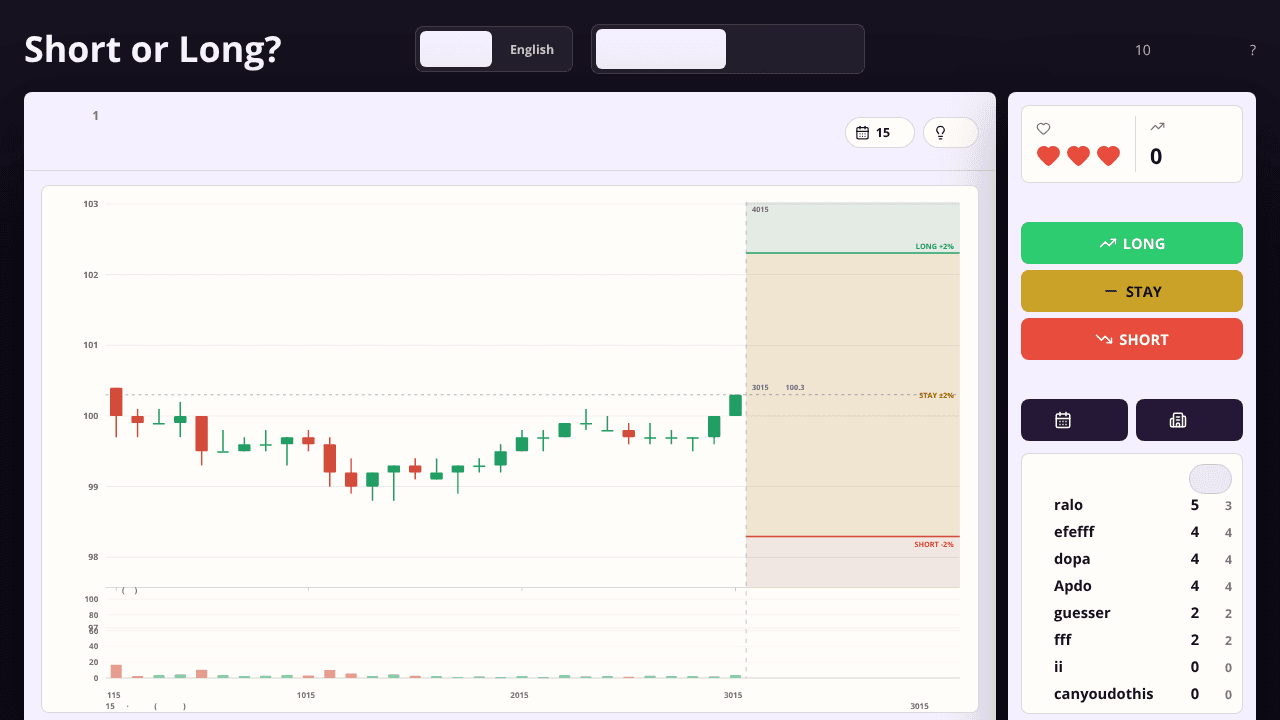Switch language to English
The height and width of the screenshot is (720, 1280).
coord(532,49)
